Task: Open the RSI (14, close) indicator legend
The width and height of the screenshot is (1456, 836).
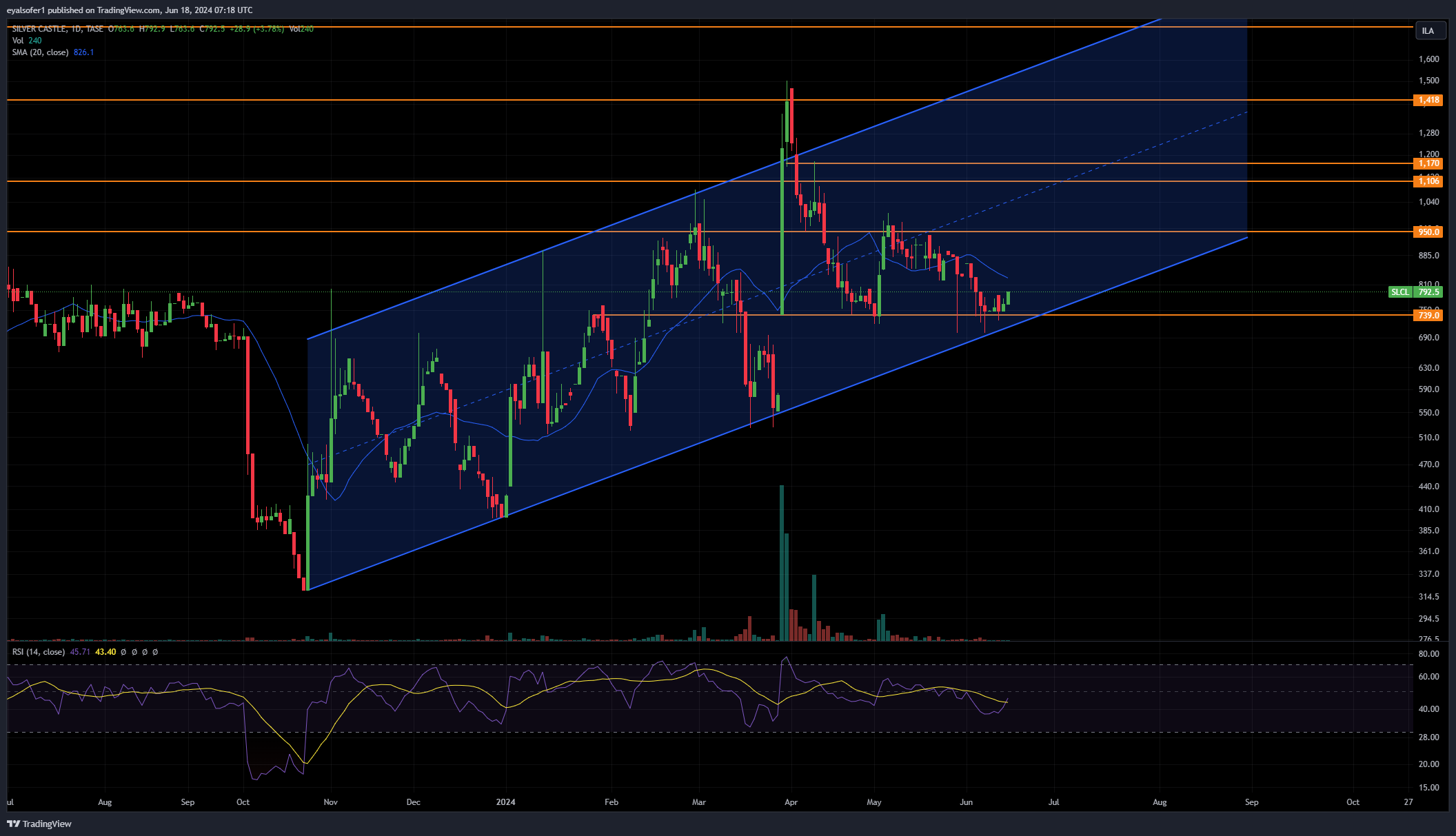Action: (39, 652)
